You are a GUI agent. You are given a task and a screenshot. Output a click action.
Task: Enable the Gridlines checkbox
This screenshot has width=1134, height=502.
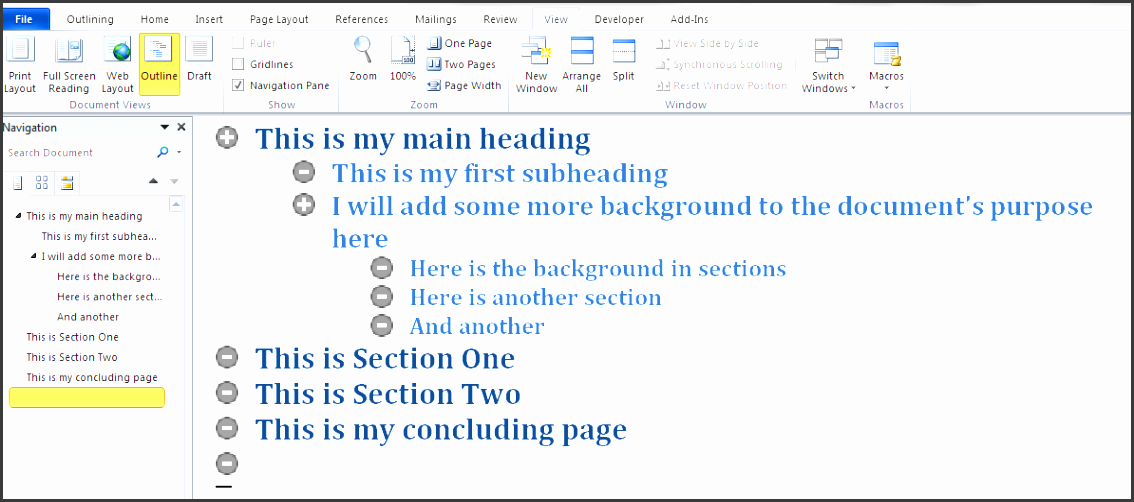(238, 65)
